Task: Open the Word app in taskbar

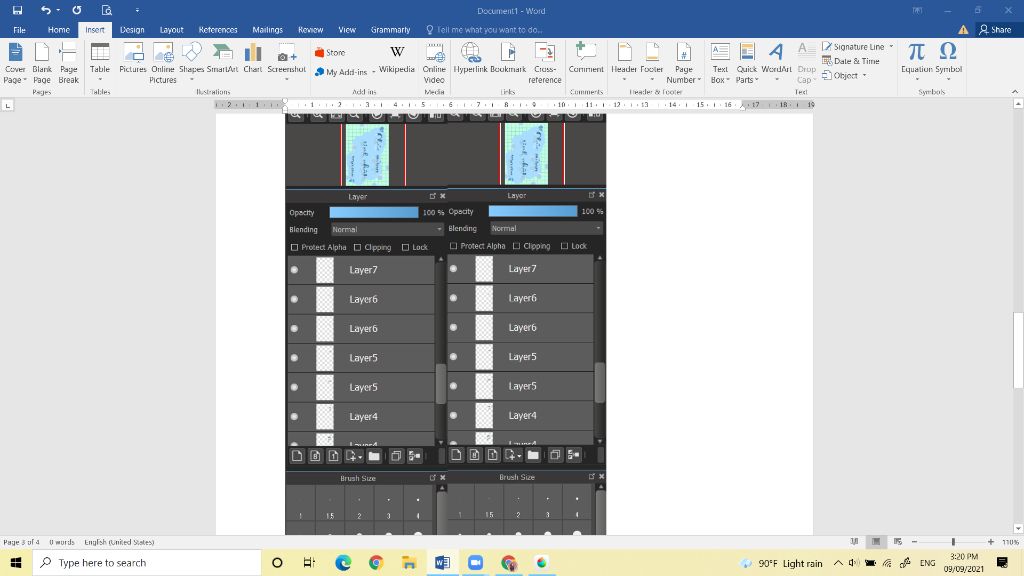Action: (442, 562)
